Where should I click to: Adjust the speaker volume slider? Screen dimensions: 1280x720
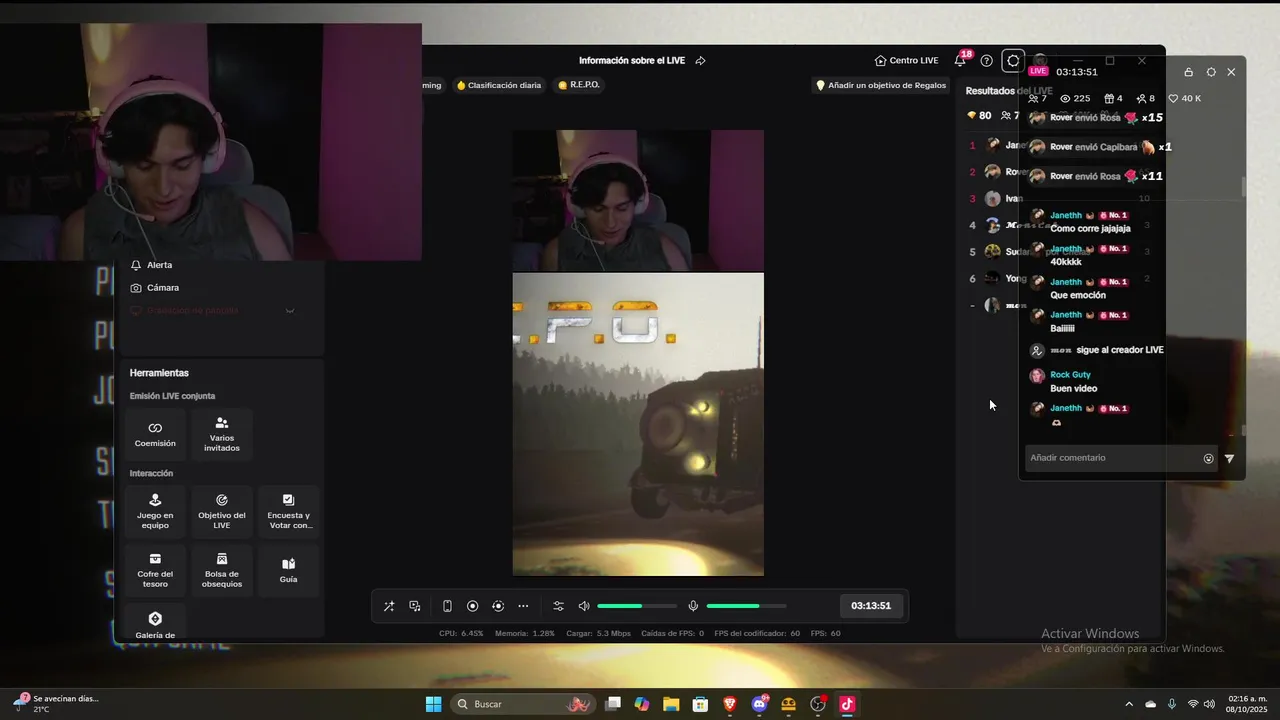coord(637,606)
